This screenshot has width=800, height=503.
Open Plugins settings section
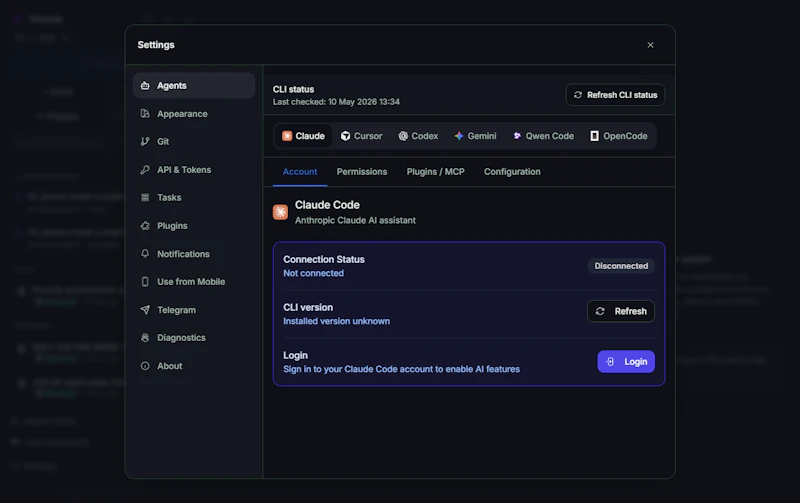[x=194, y=225]
